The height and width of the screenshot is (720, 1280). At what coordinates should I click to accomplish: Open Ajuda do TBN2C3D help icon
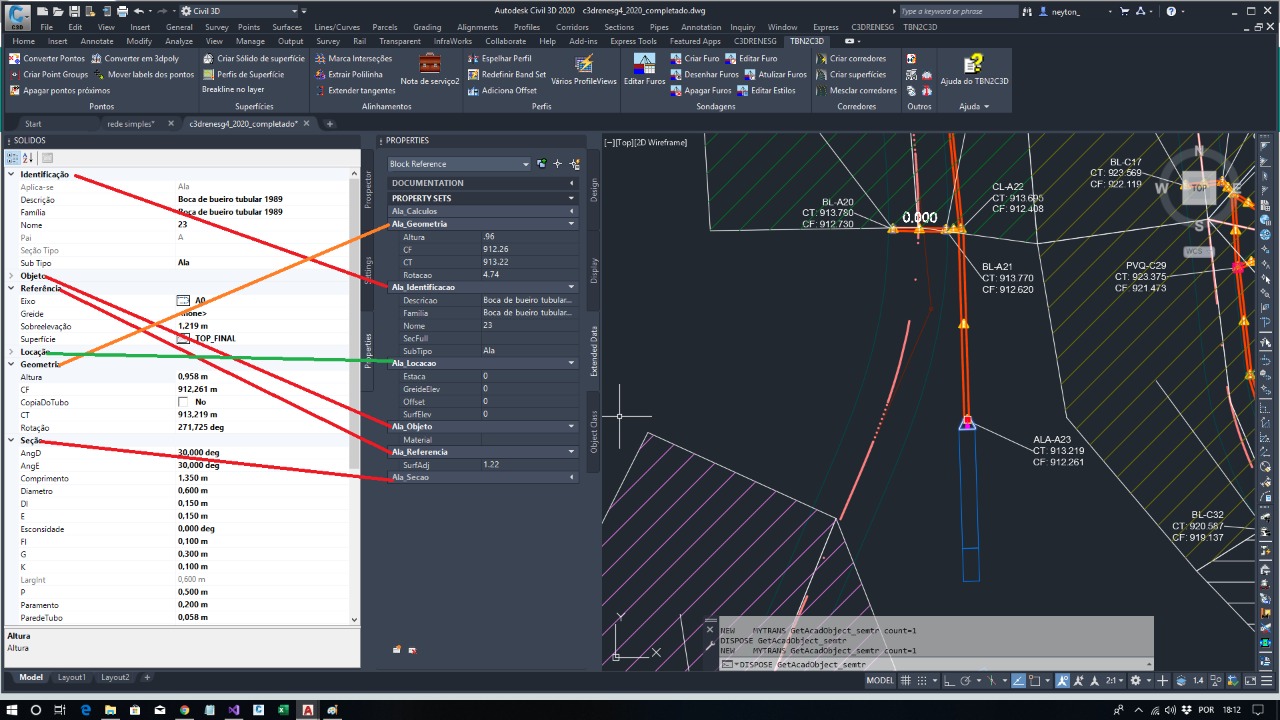point(973,66)
